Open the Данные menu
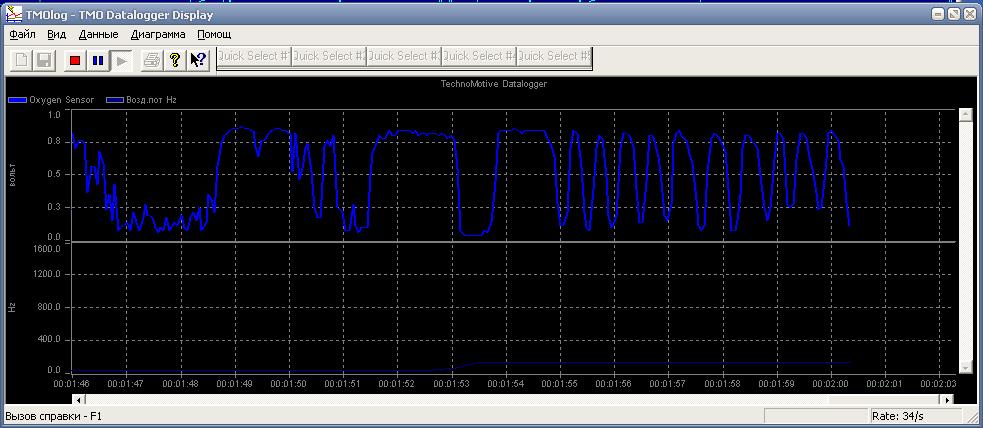 point(98,34)
